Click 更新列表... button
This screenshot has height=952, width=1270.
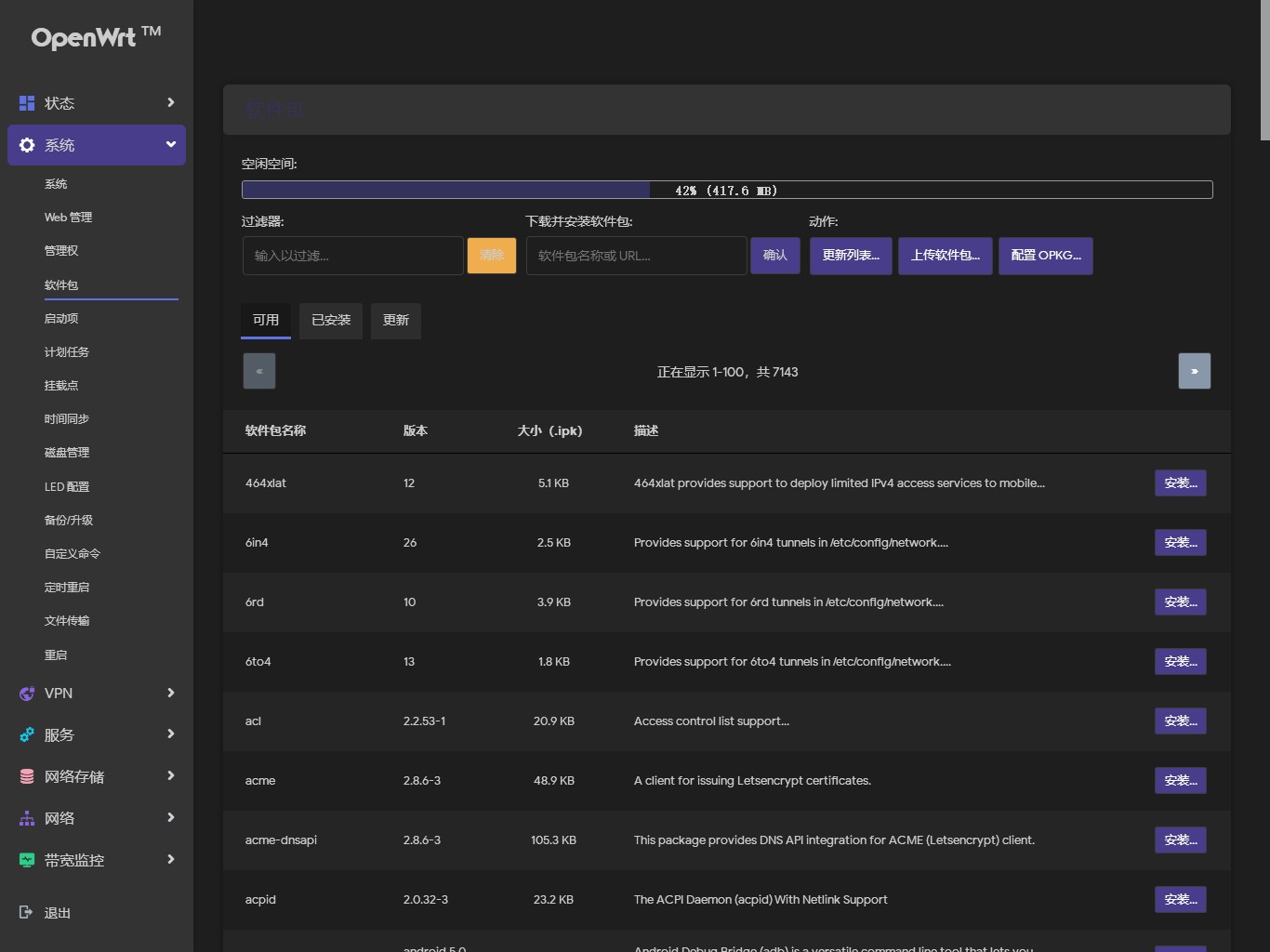(x=851, y=256)
